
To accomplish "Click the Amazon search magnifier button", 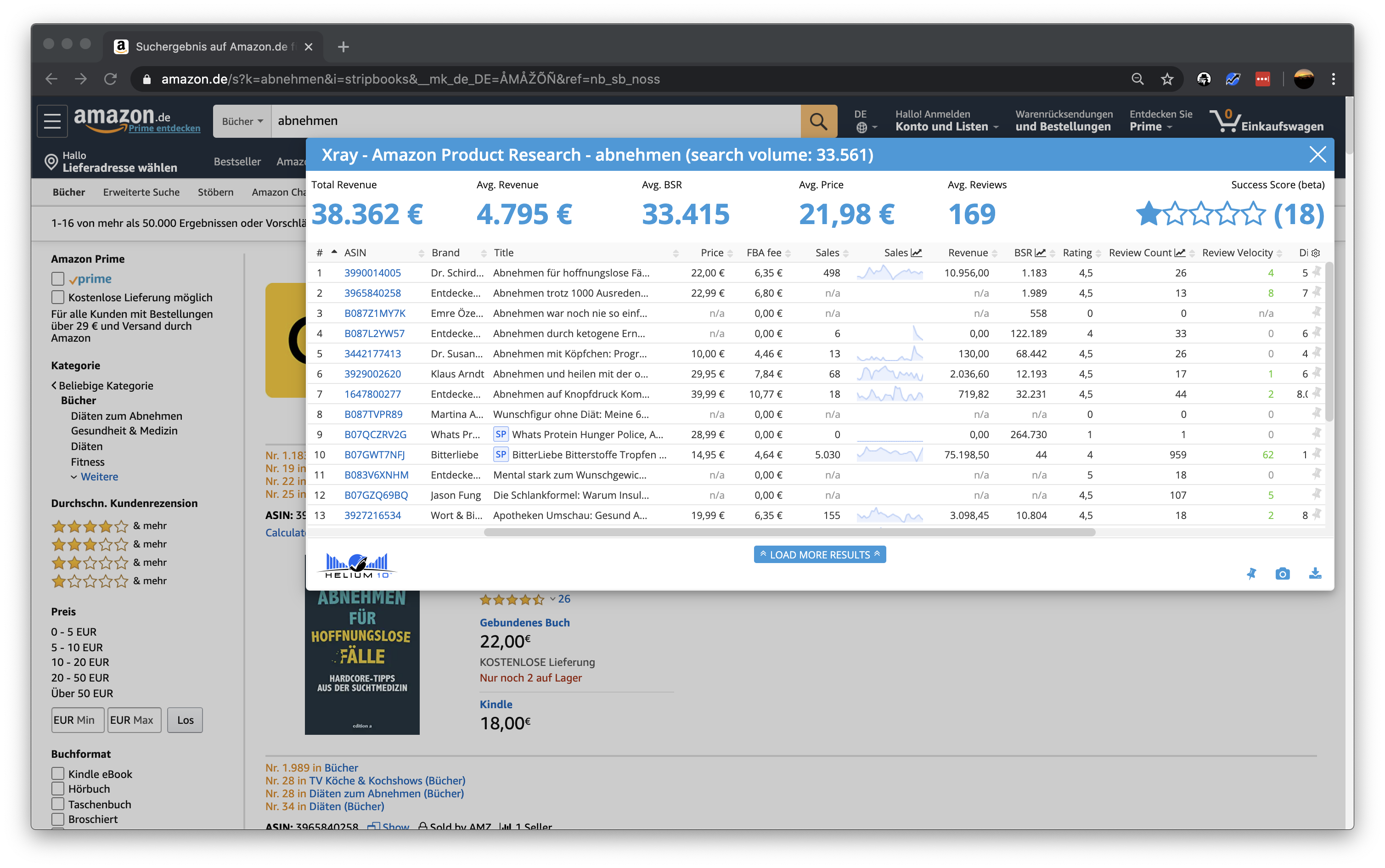I will [818, 121].
